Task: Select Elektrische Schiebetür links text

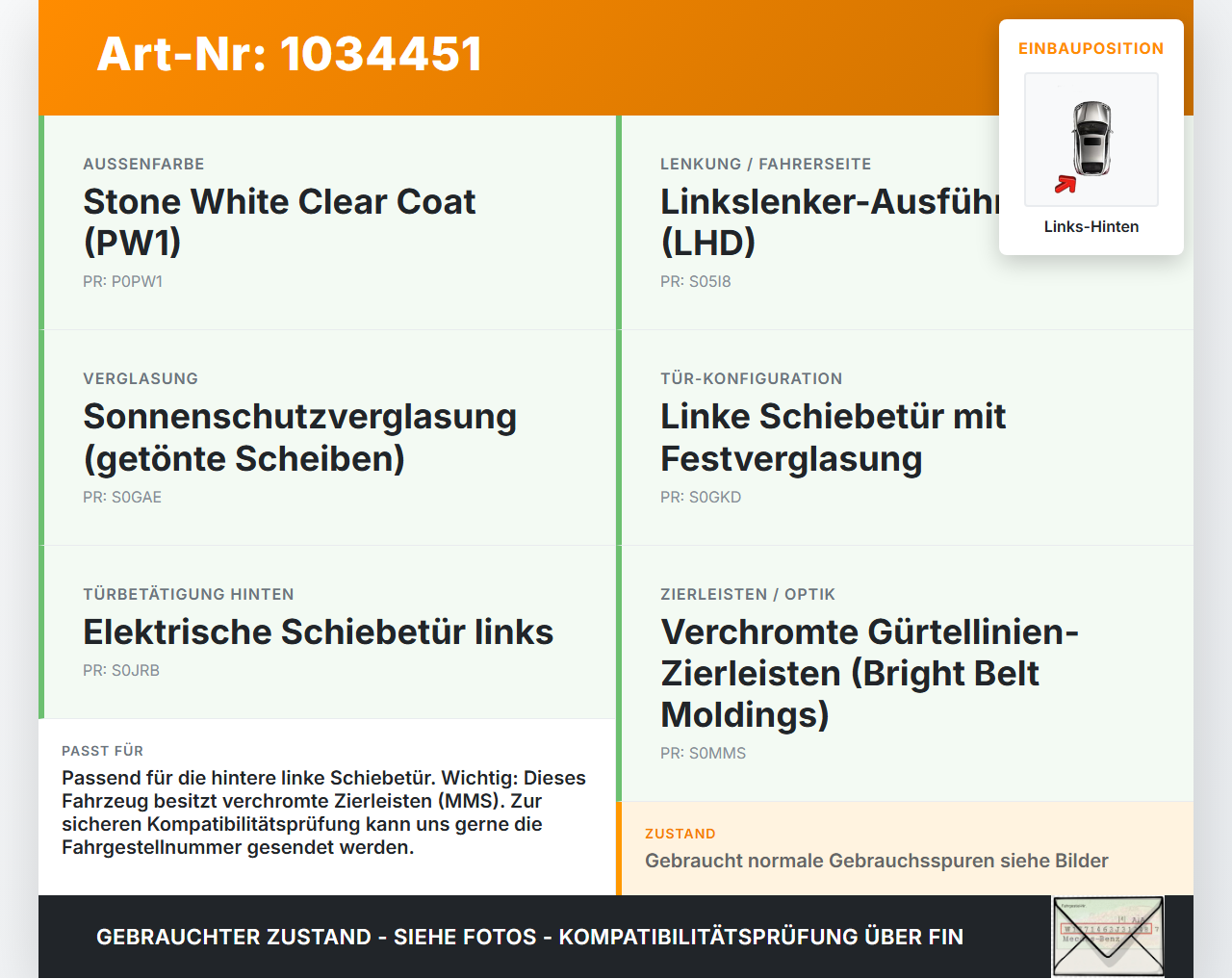Action: pyautogui.click(x=318, y=631)
